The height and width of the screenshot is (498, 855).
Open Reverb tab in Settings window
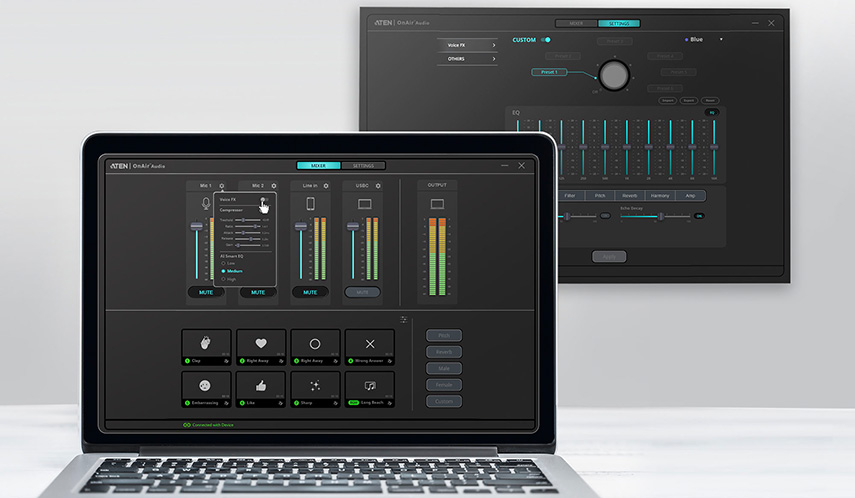click(630, 195)
